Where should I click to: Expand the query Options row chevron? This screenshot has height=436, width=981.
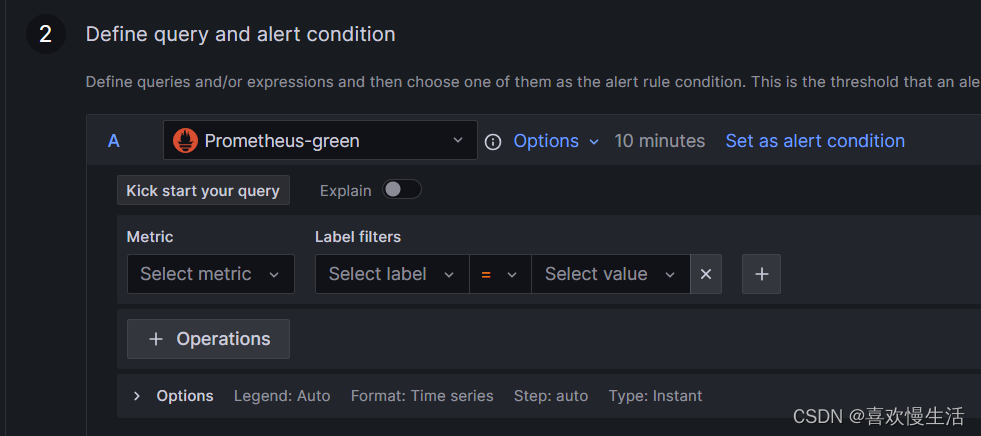137,396
